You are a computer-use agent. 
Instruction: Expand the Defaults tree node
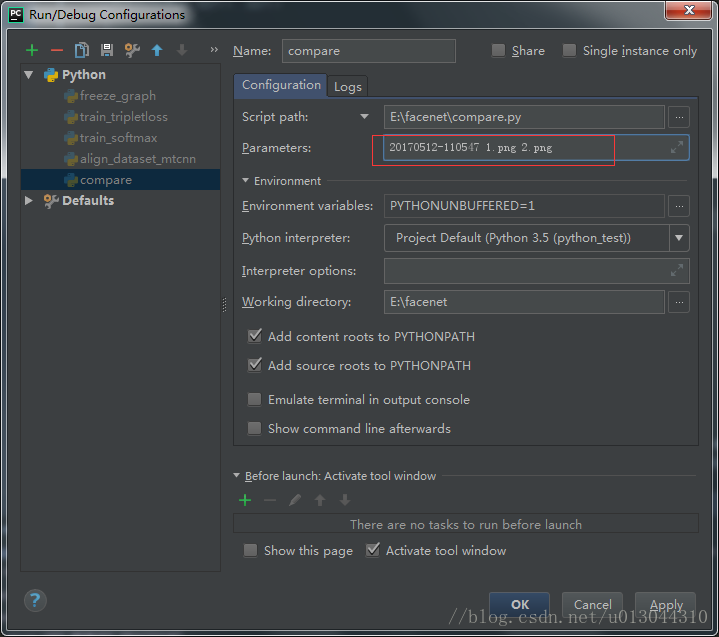(x=28, y=200)
